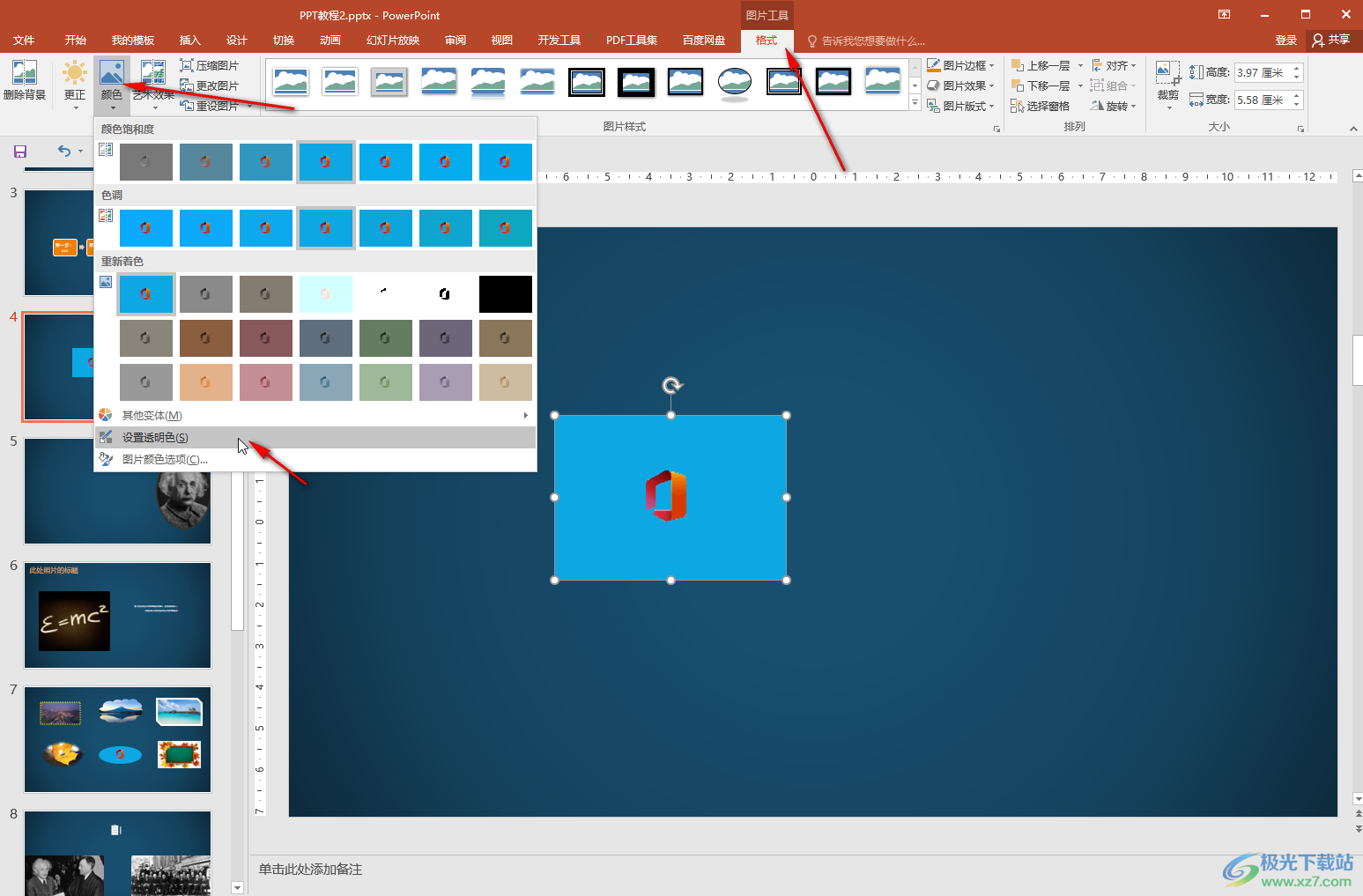Open the Undo history dropdown arrow
Image resolution: width=1363 pixels, height=896 pixels.
80,151
